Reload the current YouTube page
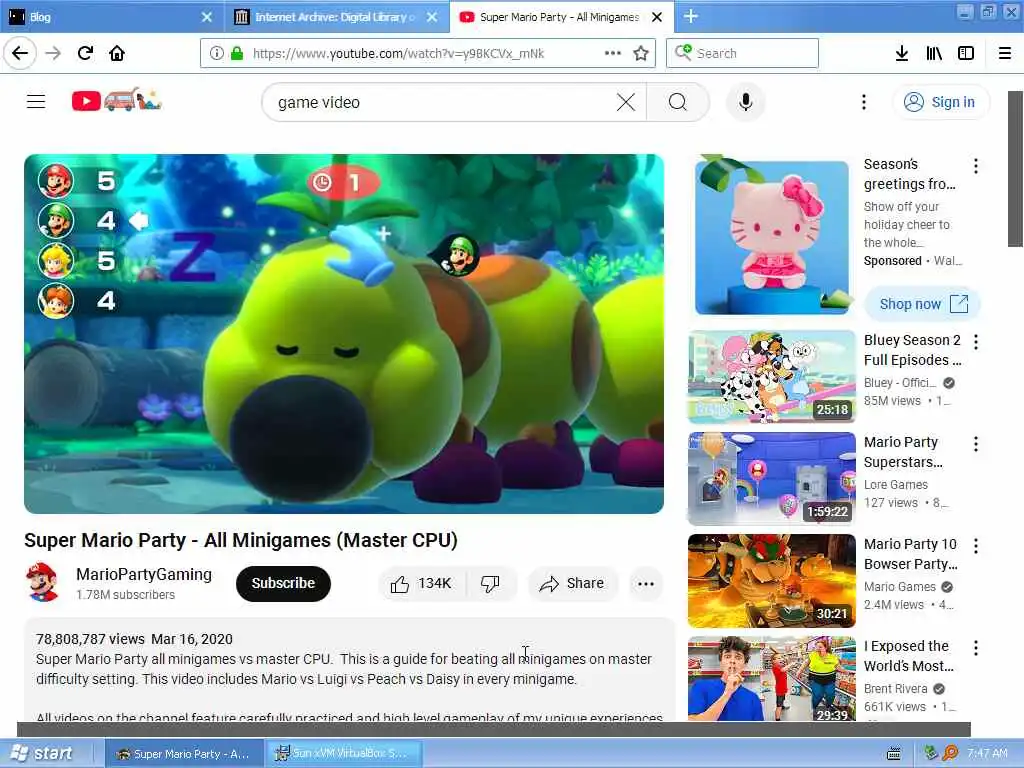1024x768 pixels. [x=85, y=53]
